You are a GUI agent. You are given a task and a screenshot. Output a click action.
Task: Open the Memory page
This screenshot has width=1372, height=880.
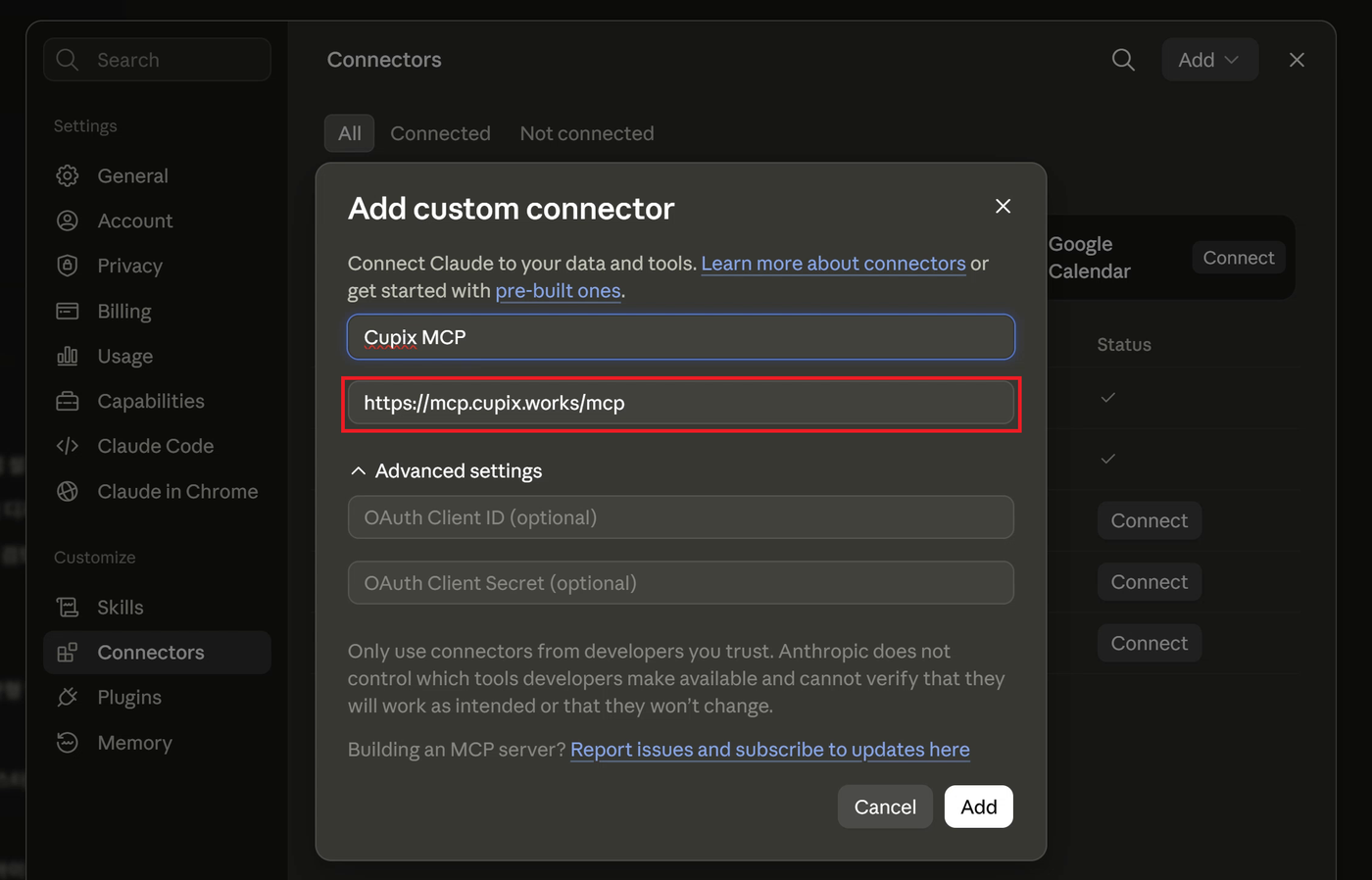pos(157,743)
